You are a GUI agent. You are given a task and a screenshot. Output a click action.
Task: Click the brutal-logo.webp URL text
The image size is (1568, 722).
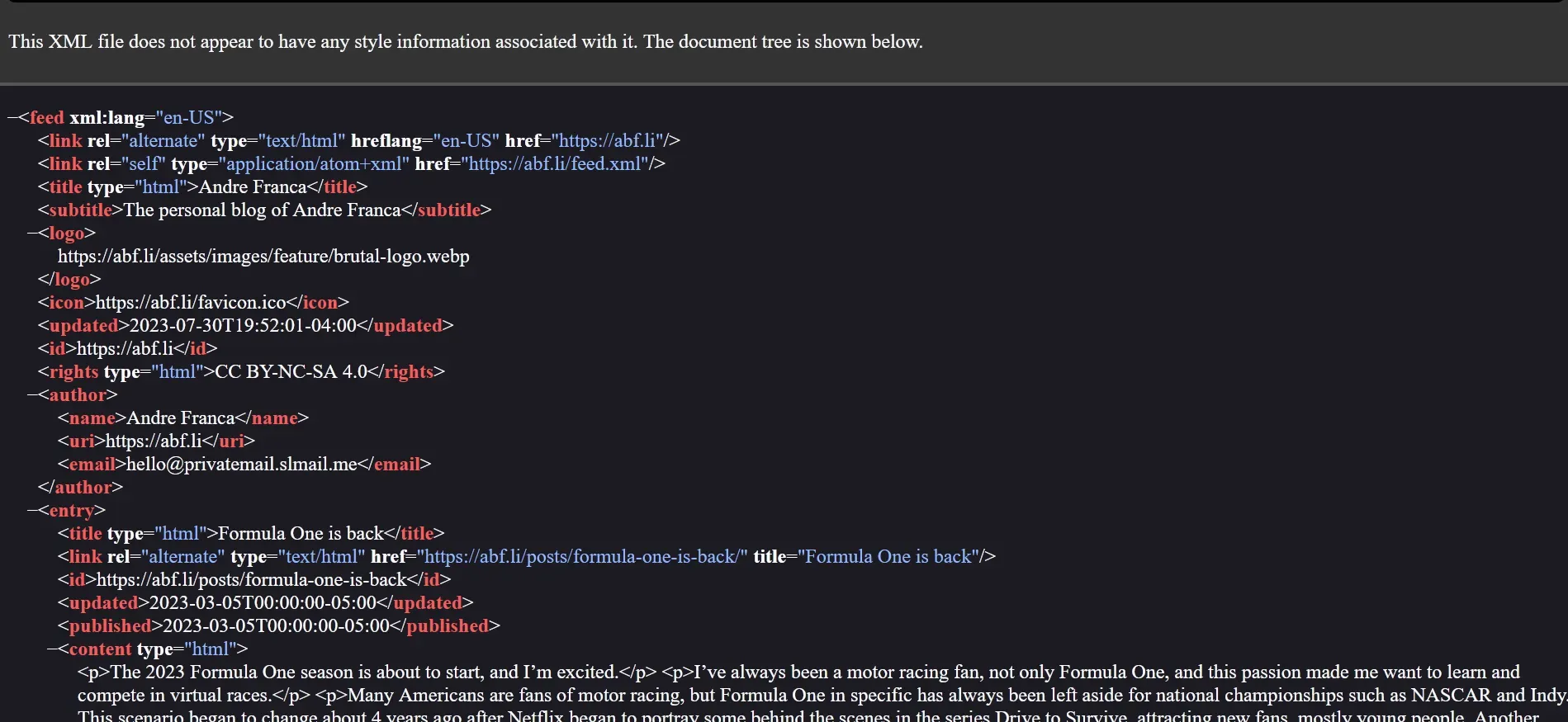[263, 257]
